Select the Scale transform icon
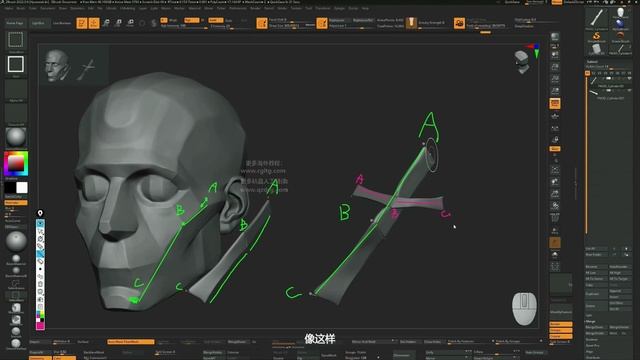 coord(118,23)
